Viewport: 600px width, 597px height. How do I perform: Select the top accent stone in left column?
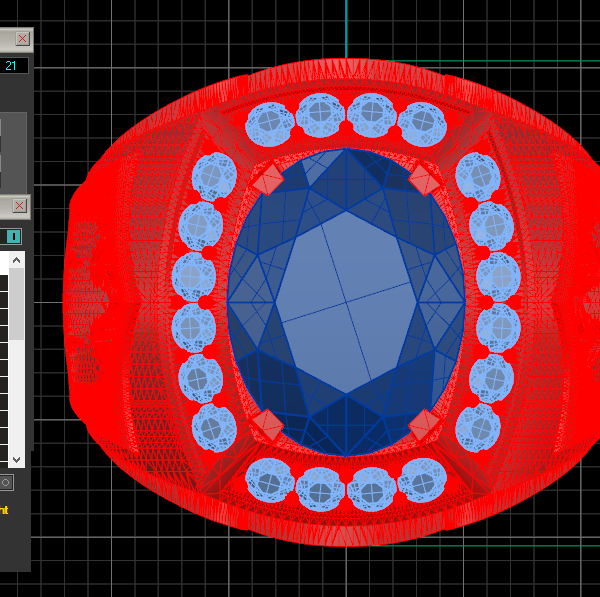(x=213, y=176)
